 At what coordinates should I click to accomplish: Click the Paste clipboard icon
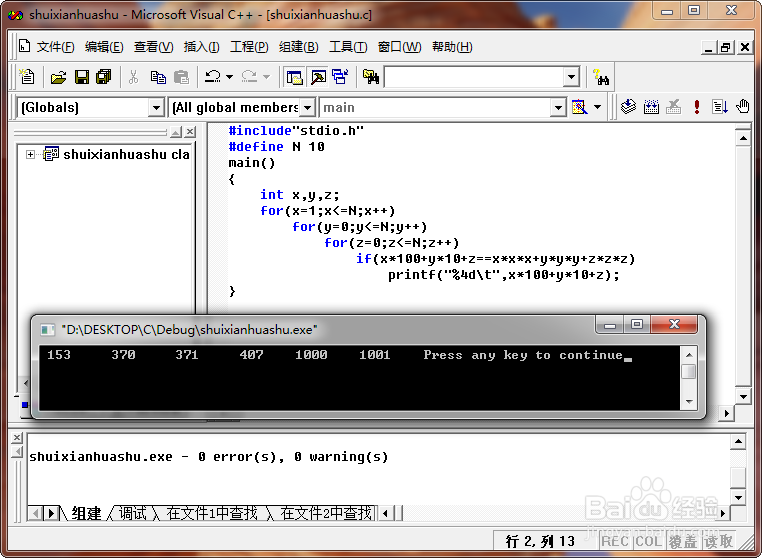[x=181, y=77]
